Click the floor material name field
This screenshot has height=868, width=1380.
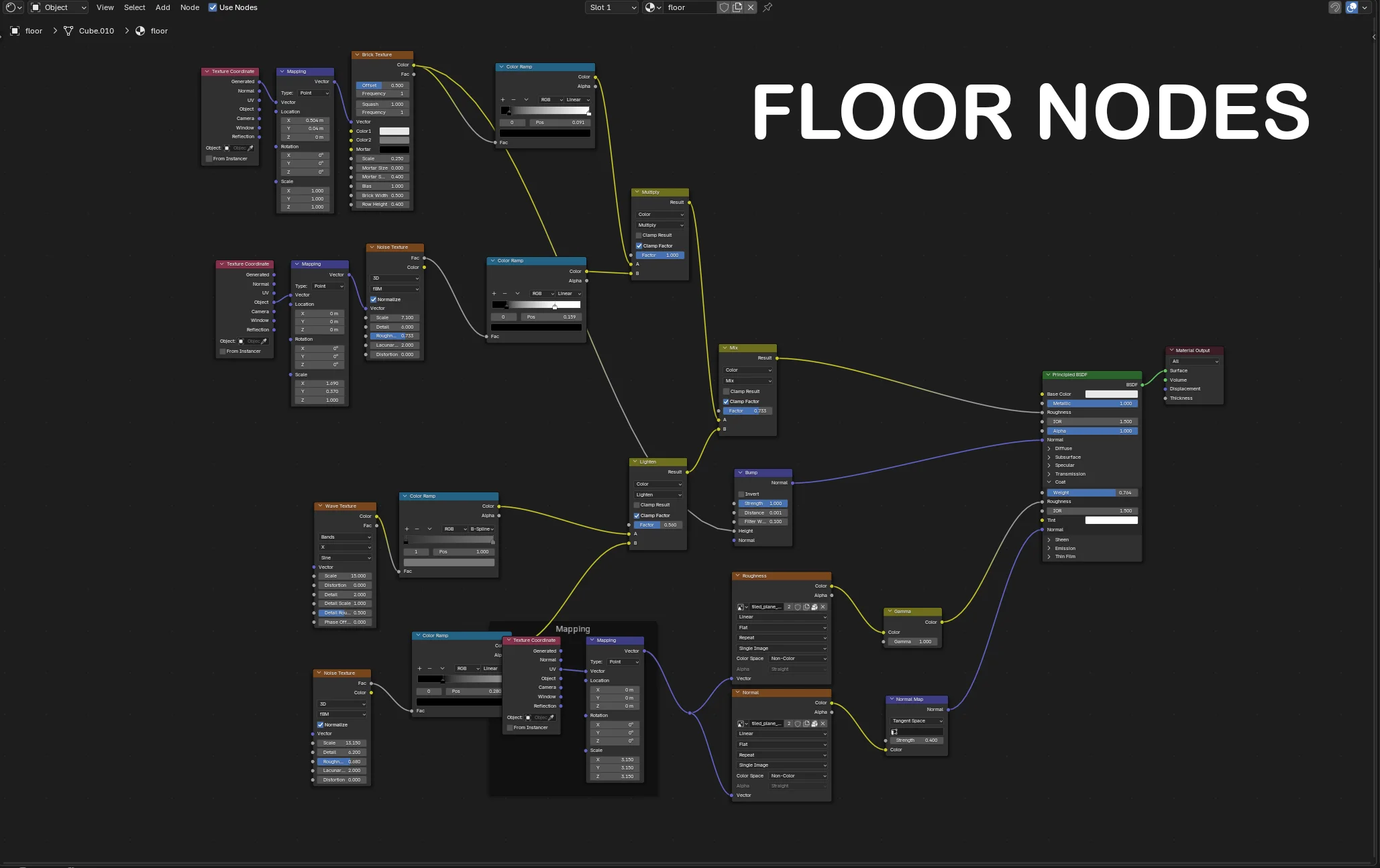coord(690,7)
